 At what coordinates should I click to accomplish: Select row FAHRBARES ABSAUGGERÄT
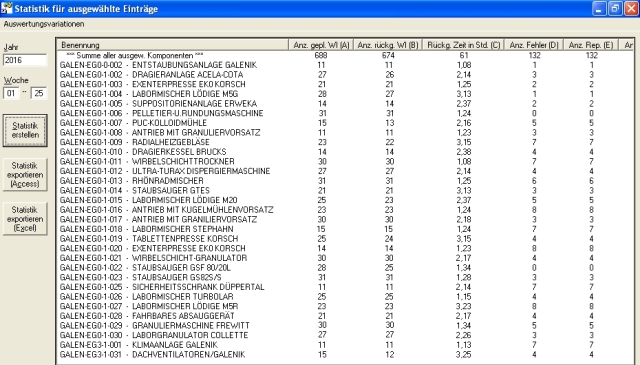[x=344, y=316]
